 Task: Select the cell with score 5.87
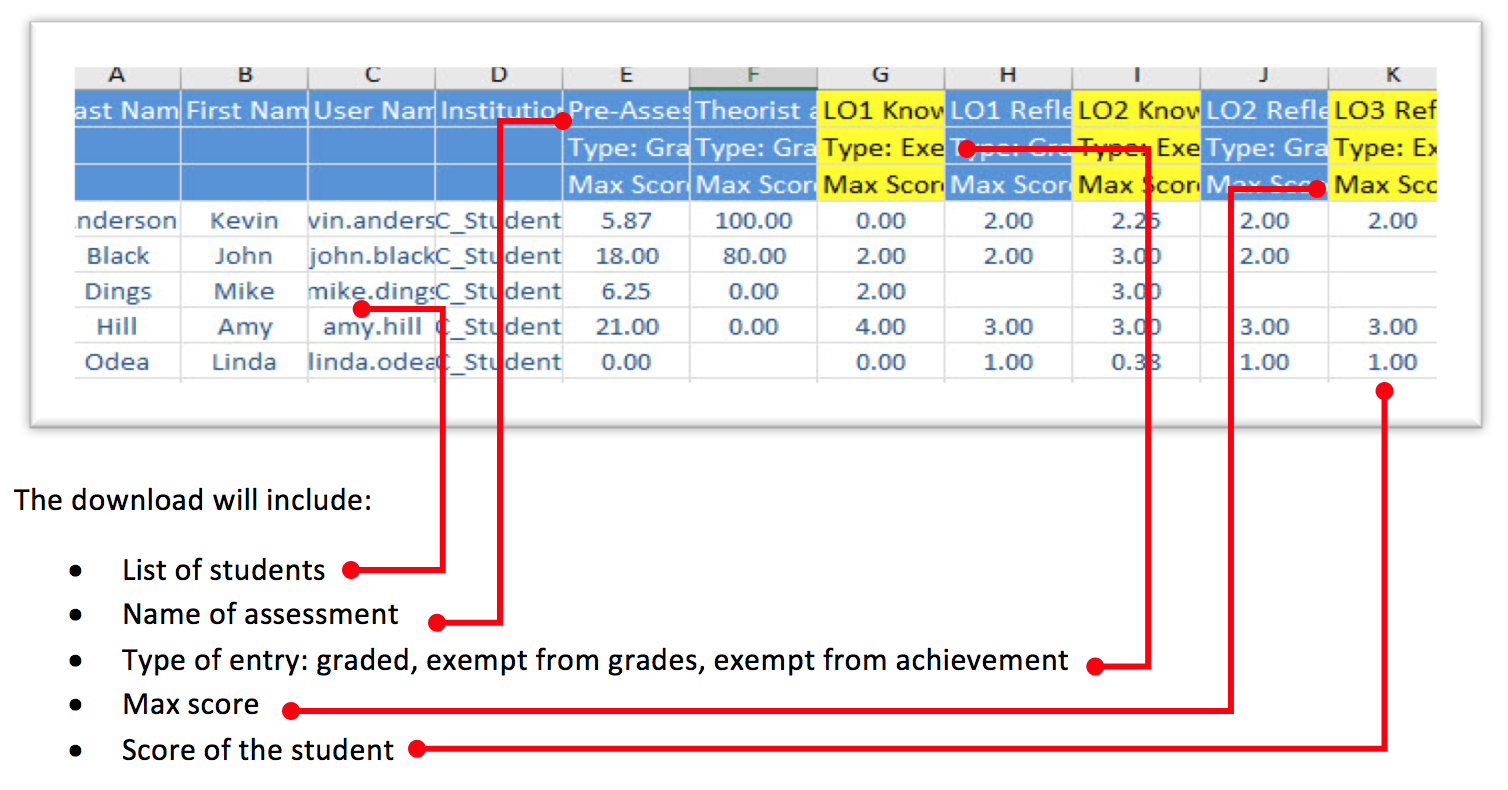[626, 221]
